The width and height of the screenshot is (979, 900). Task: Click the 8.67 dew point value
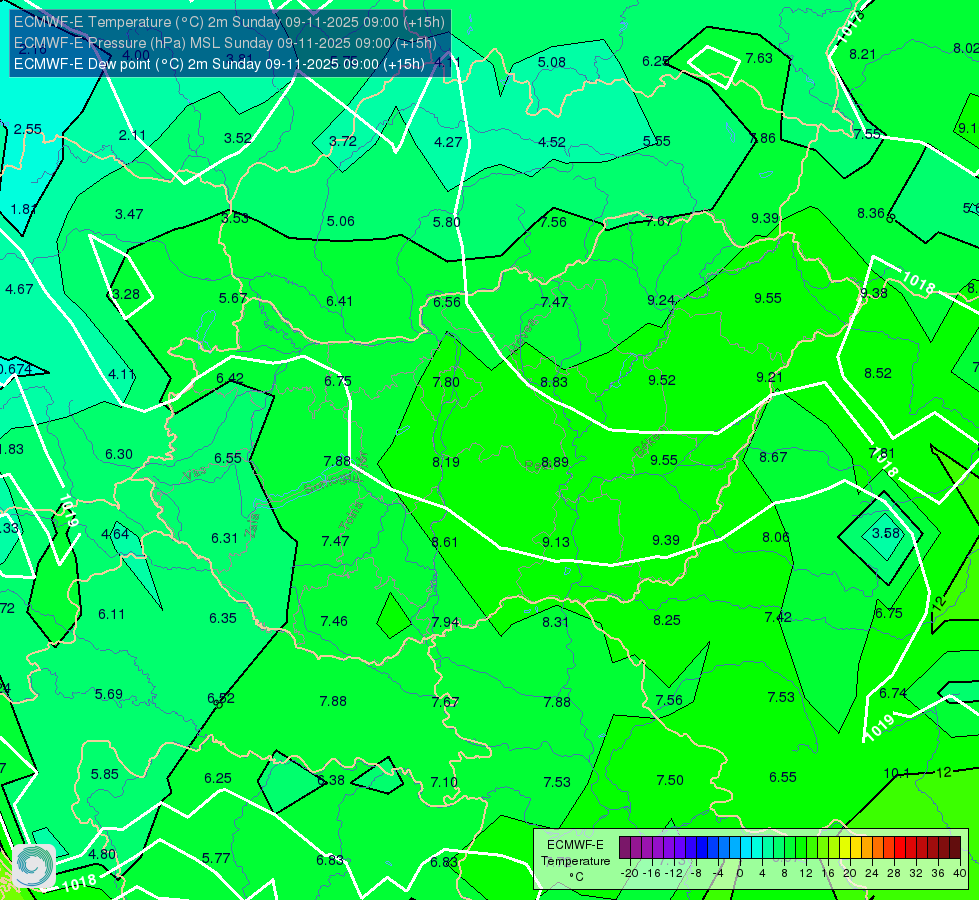click(x=773, y=457)
